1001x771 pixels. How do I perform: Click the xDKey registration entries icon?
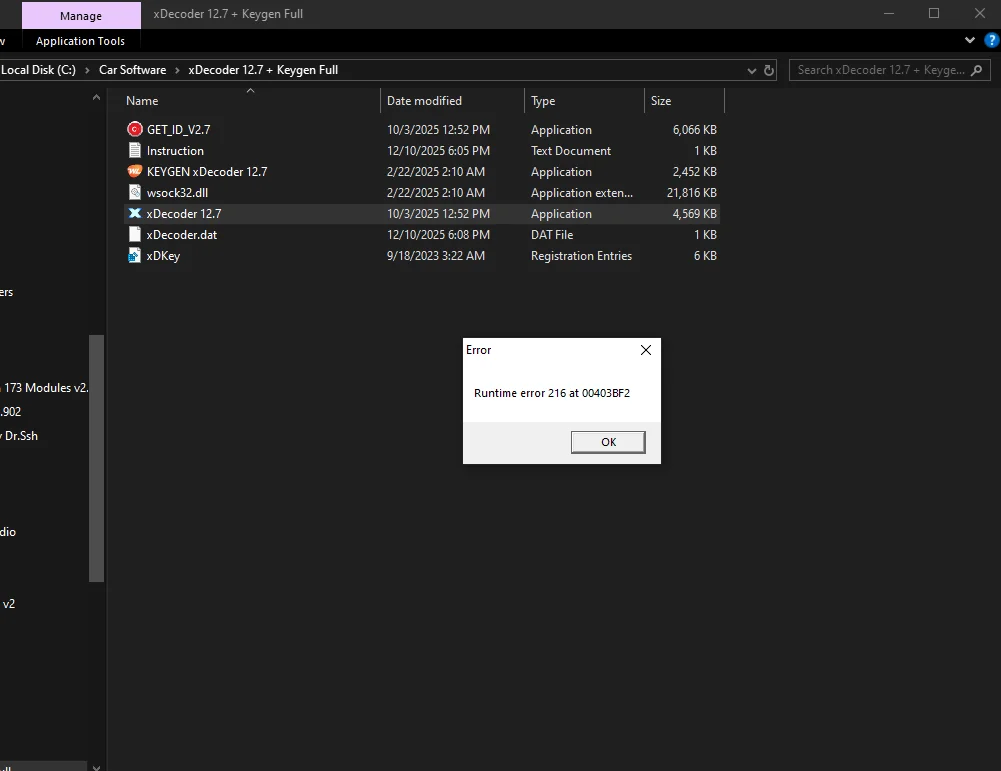(x=134, y=255)
